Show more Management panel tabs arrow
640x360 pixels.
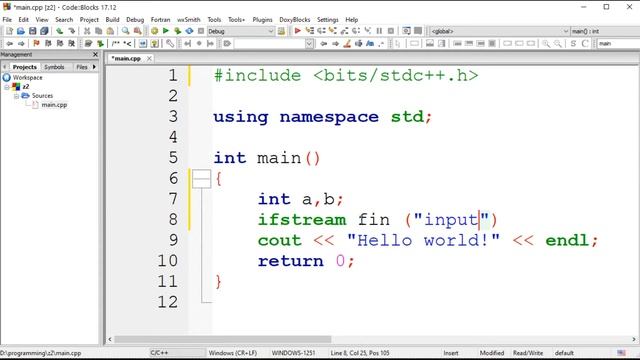click(x=94, y=67)
